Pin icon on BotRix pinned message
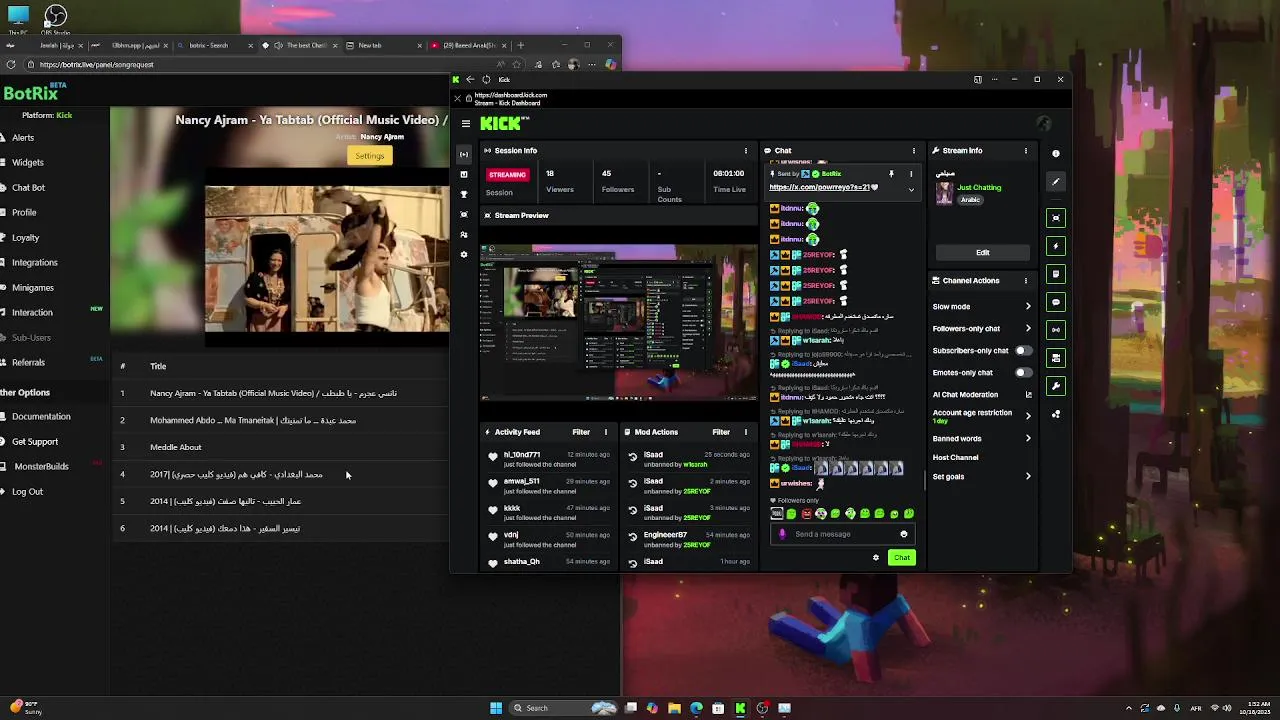This screenshot has height=720, width=1280. pyautogui.click(x=891, y=174)
